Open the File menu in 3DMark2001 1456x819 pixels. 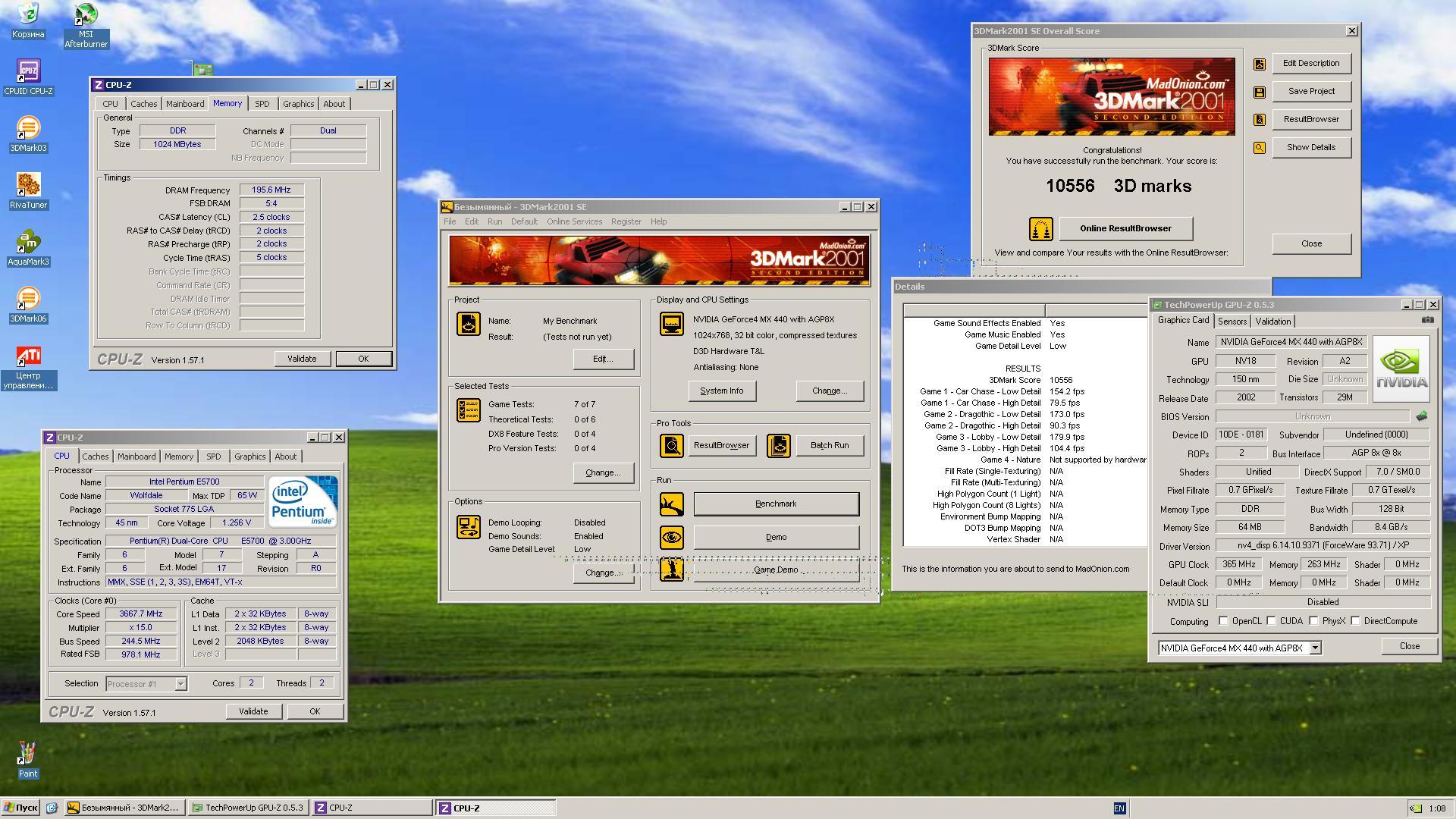tap(450, 221)
